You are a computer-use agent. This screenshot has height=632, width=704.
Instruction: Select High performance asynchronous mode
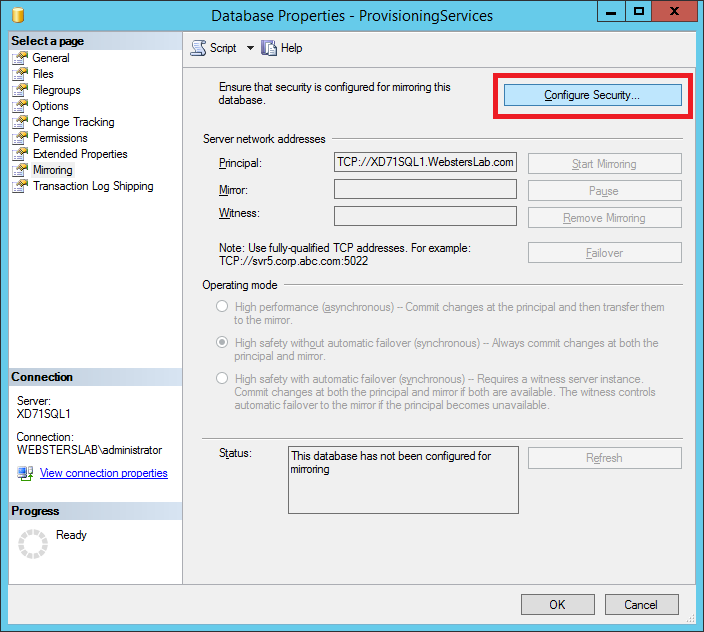[x=222, y=307]
